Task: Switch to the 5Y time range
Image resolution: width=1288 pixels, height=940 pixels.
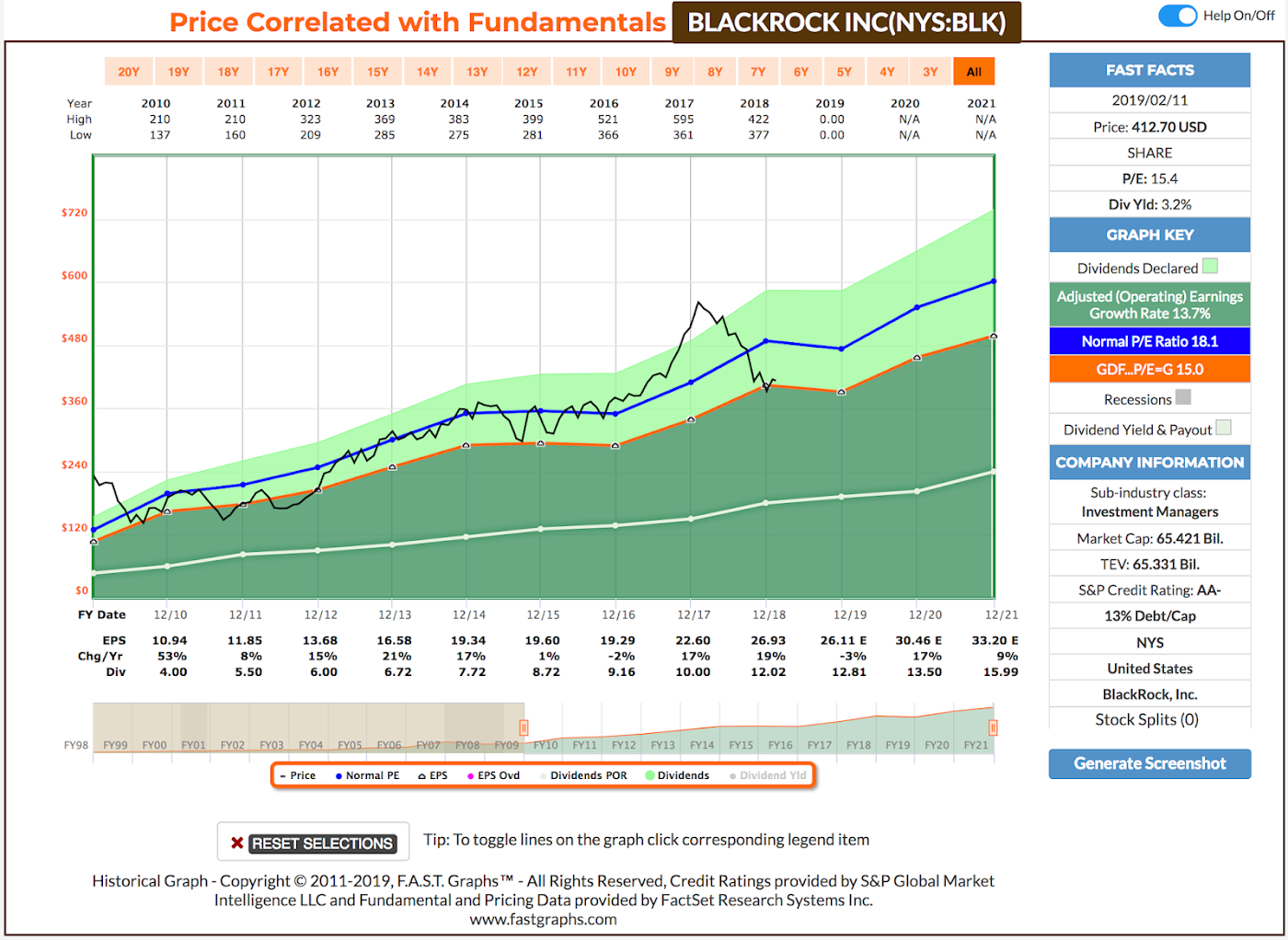Action: 845,72
